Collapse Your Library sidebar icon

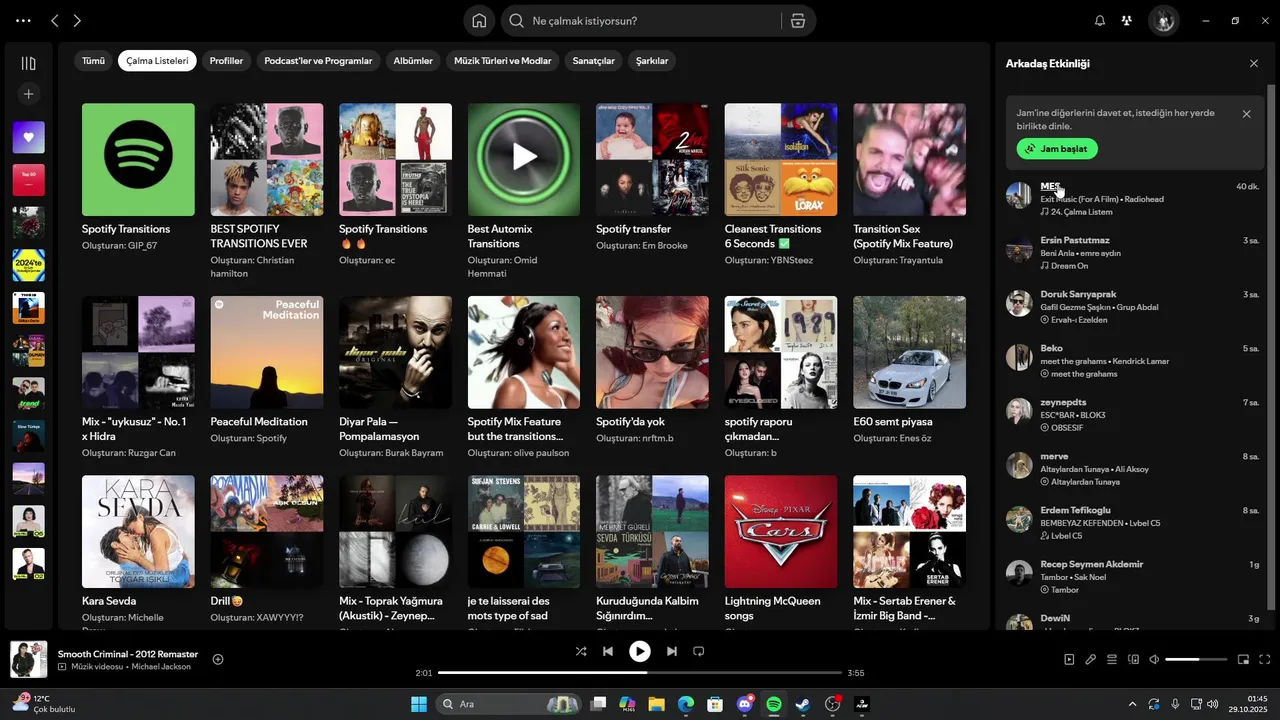pyautogui.click(x=28, y=63)
